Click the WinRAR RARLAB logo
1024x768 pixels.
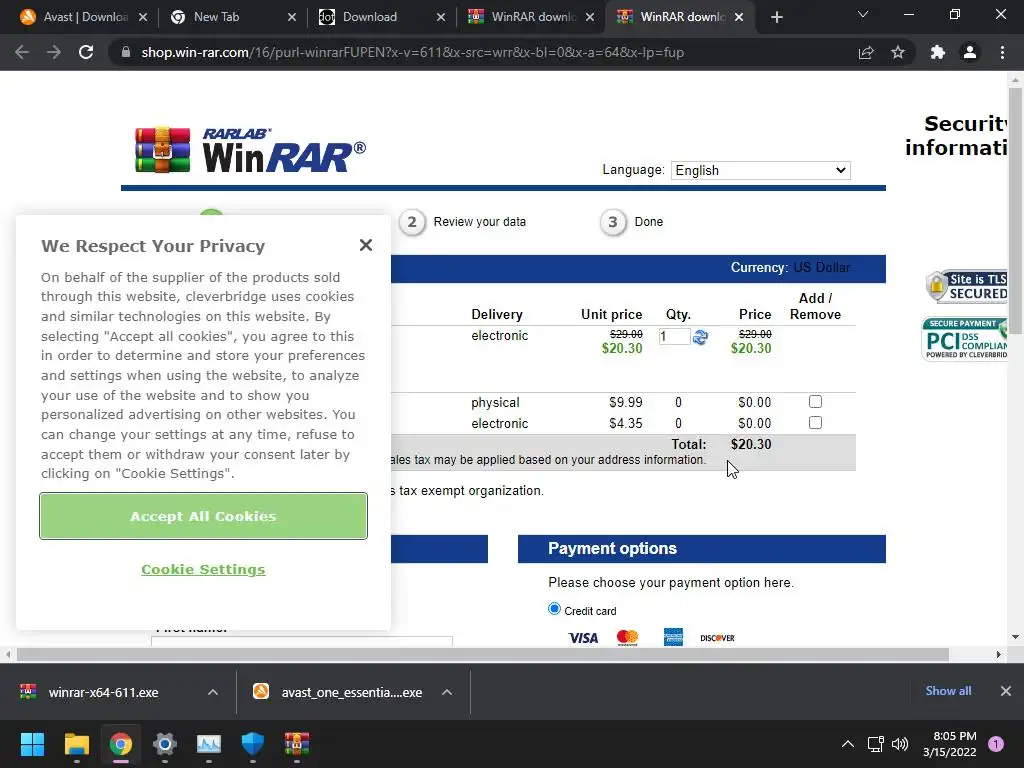click(250, 150)
